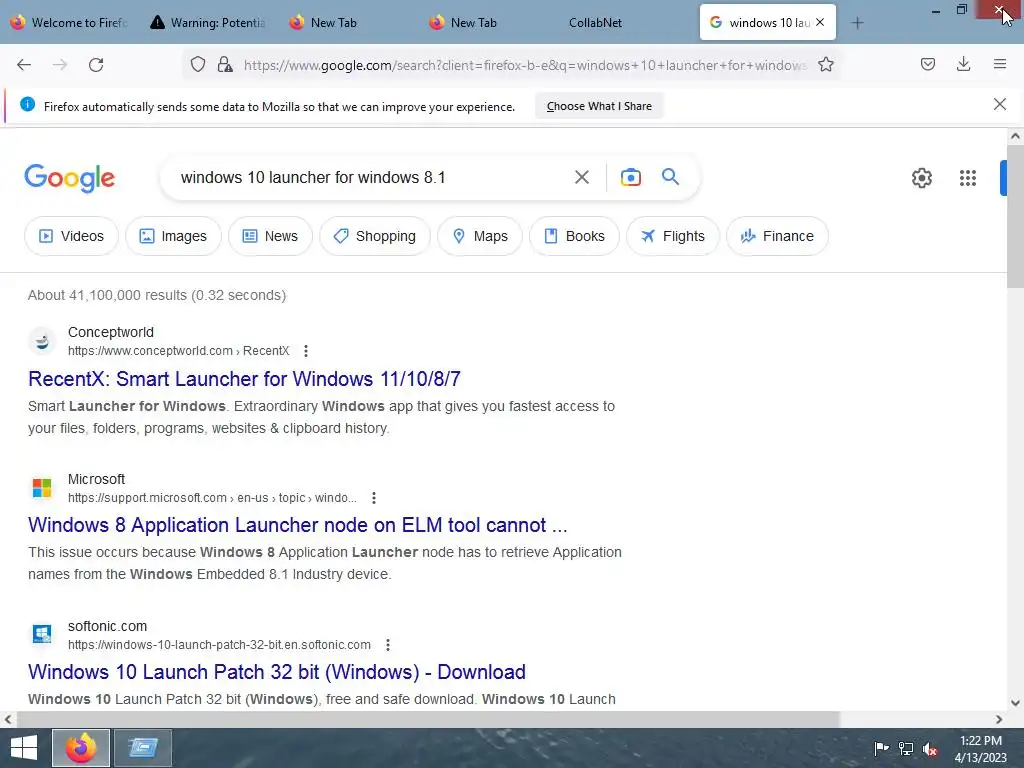Image resolution: width=1024 pixels, height=768 pixels.
Task: Open Google quick settings gear
Action: coord(921,178)
